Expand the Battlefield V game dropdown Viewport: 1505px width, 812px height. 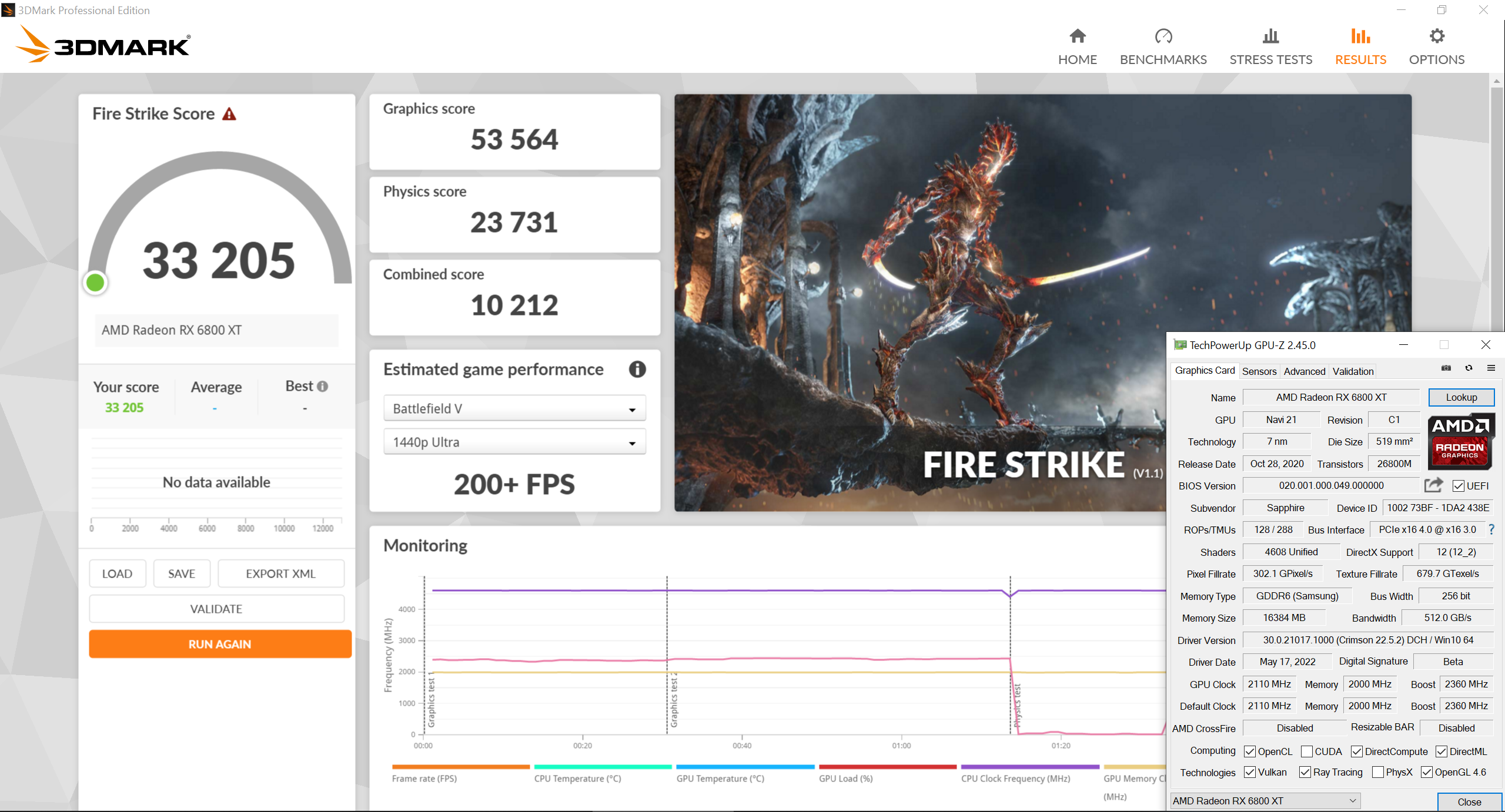coord(514,408)
